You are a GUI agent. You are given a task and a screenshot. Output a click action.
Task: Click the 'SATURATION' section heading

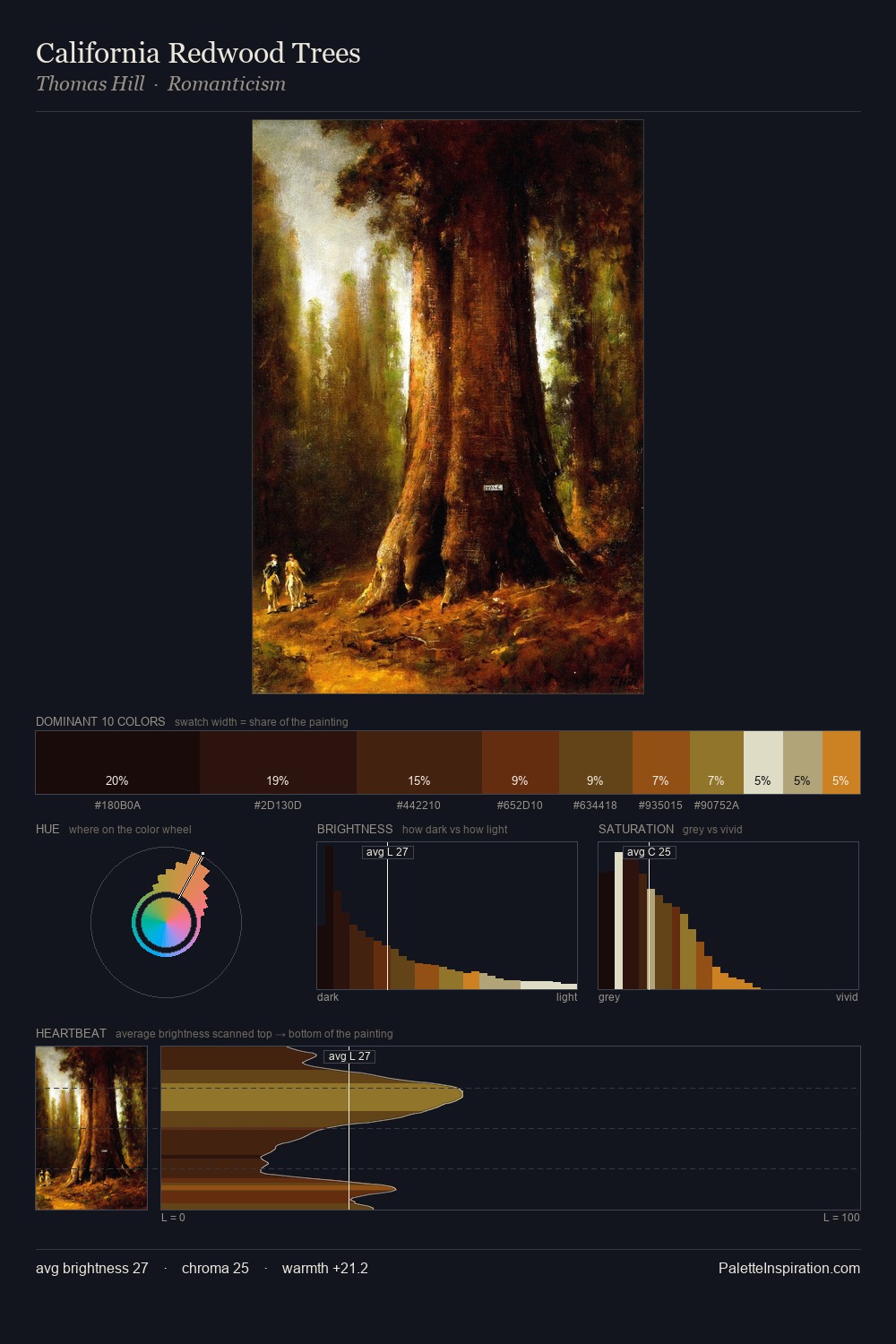pyautogui.click(x=636, y=829)
